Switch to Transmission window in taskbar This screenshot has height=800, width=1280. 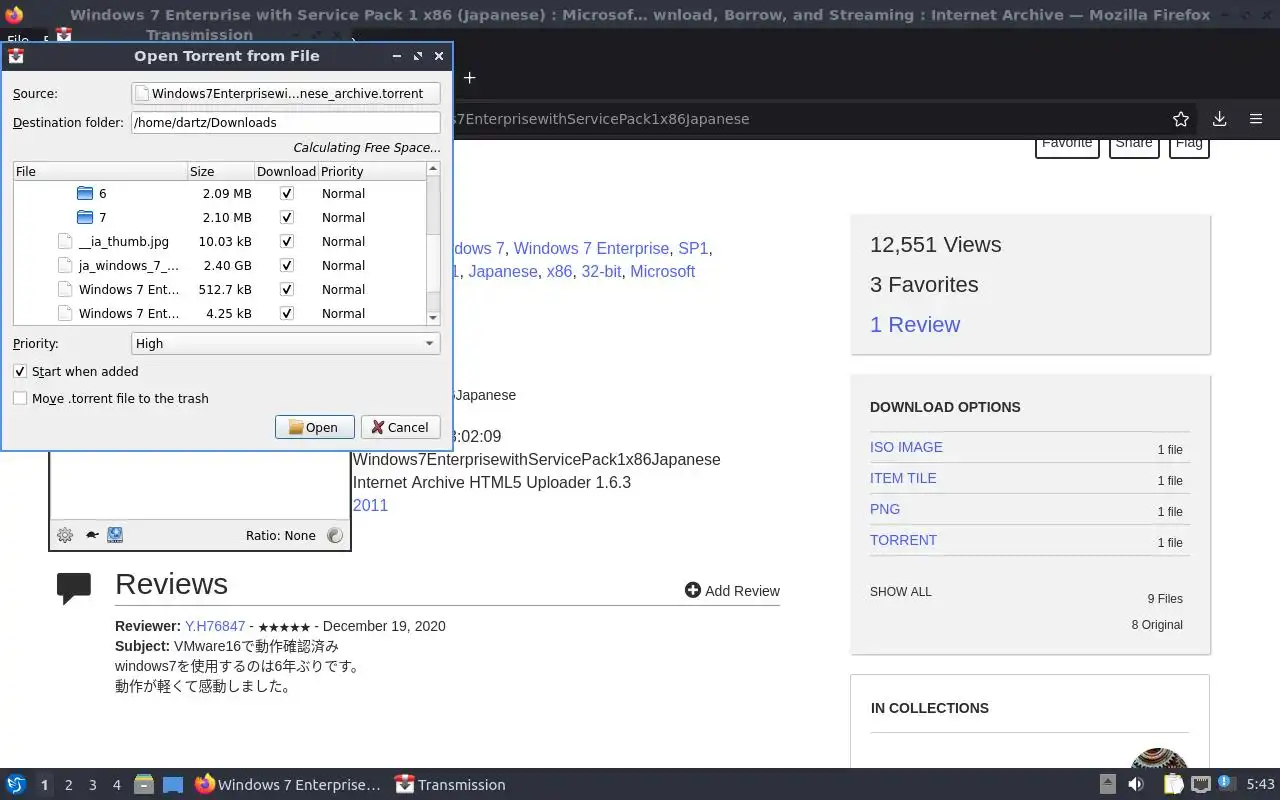click(x=450, y=785)
